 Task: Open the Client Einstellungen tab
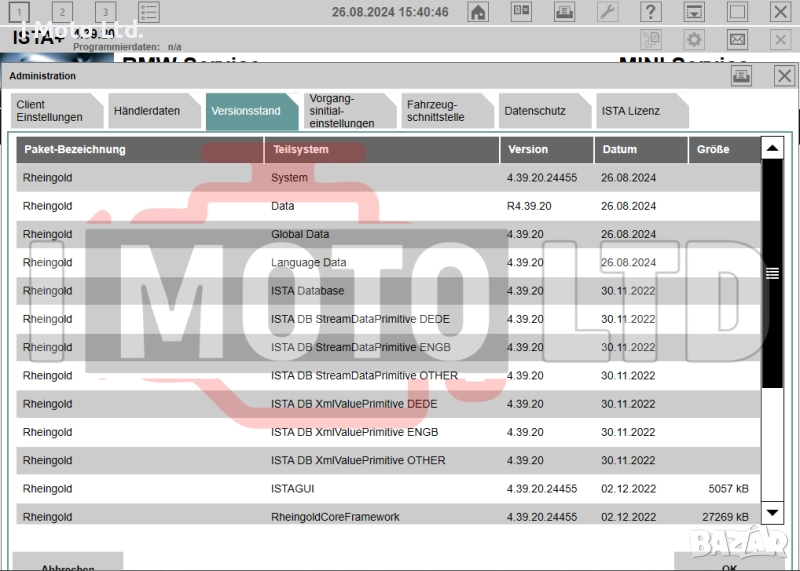tap(52, 111)
